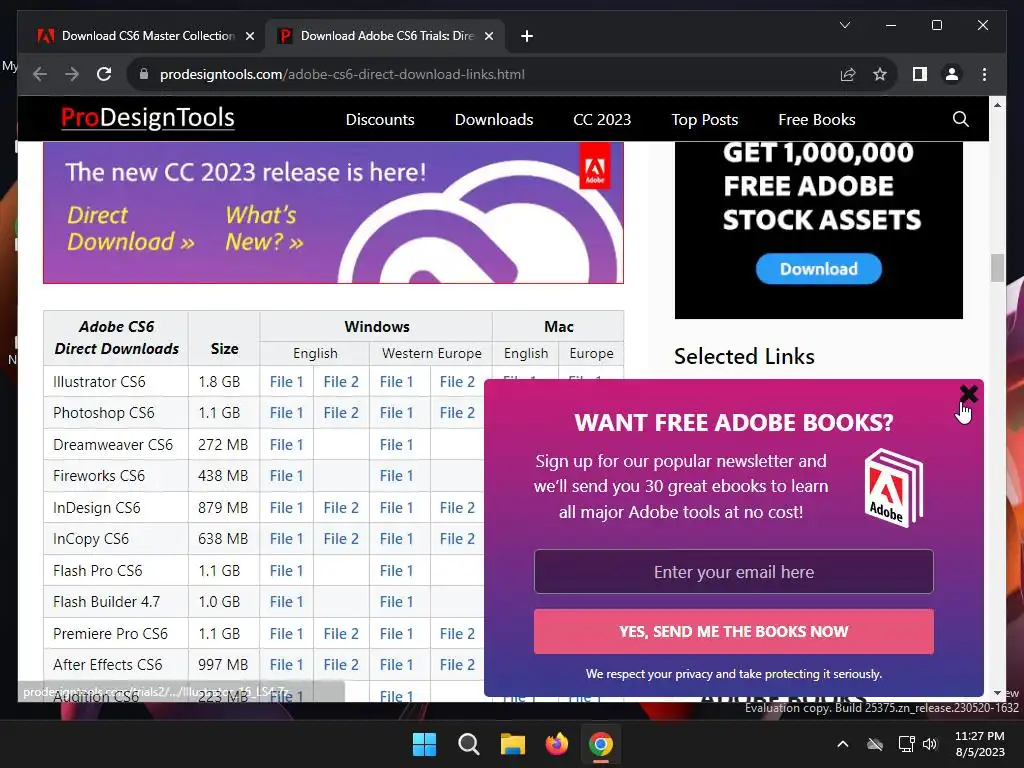
Task: Download After Effects CS6 Western Europe File 2
Action: pyautogui.click(x=457, y=665)
